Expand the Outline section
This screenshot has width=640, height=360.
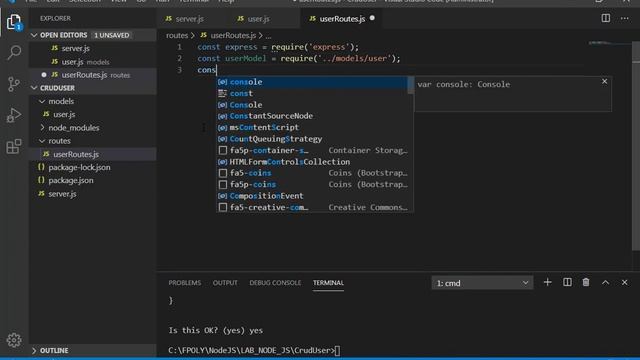(93, 350)
